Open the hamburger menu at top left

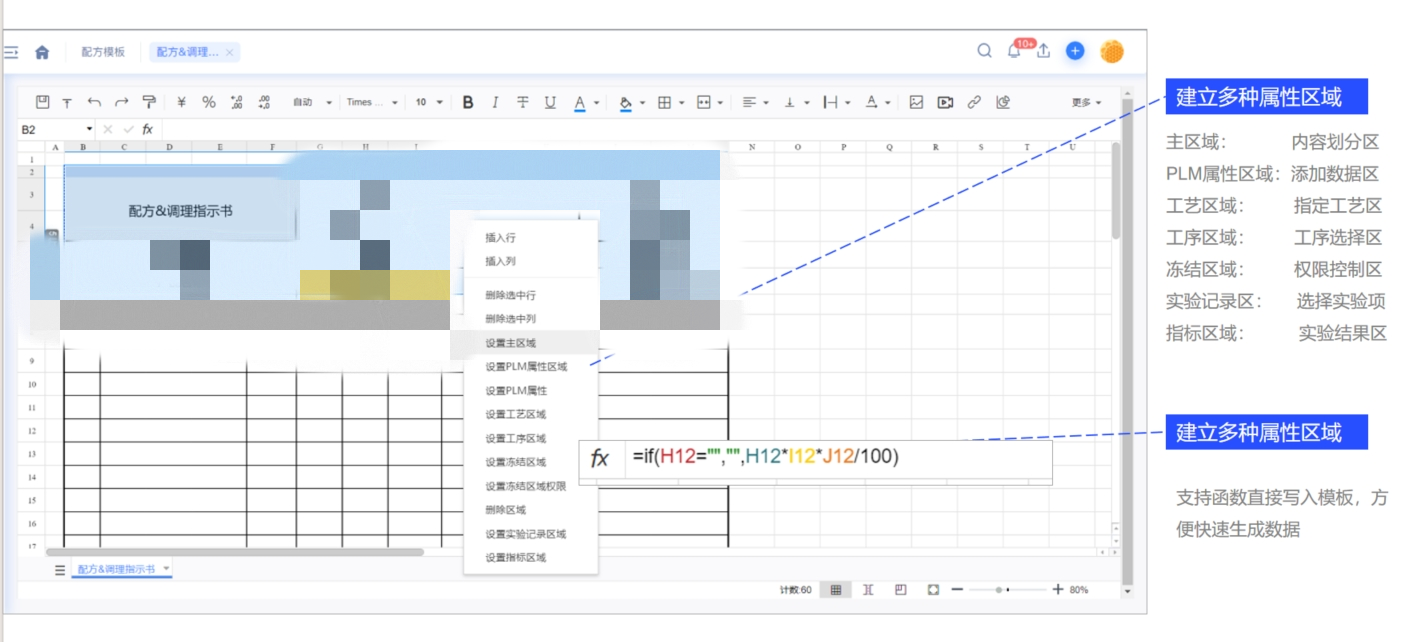coord(11,52)
